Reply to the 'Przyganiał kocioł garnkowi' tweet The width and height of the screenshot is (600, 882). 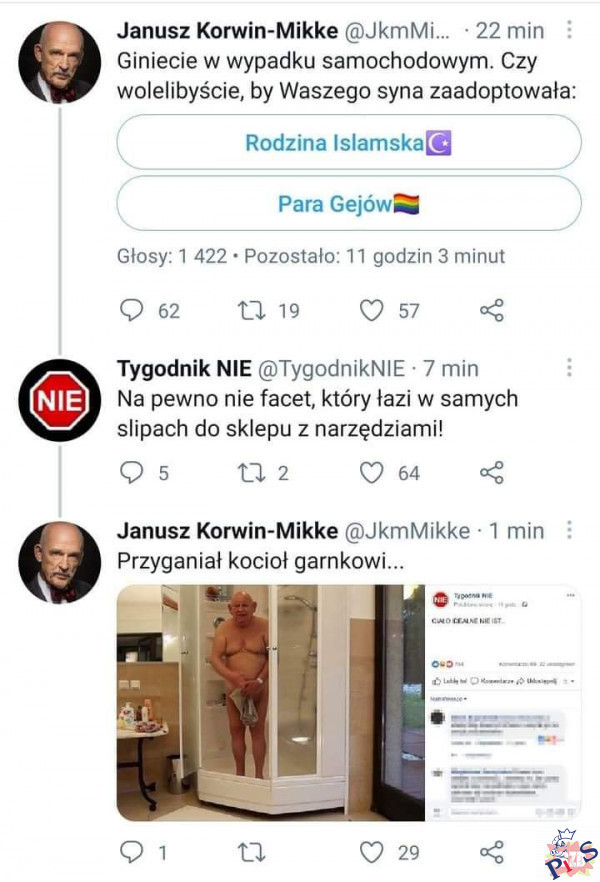[x=132, y=852]
